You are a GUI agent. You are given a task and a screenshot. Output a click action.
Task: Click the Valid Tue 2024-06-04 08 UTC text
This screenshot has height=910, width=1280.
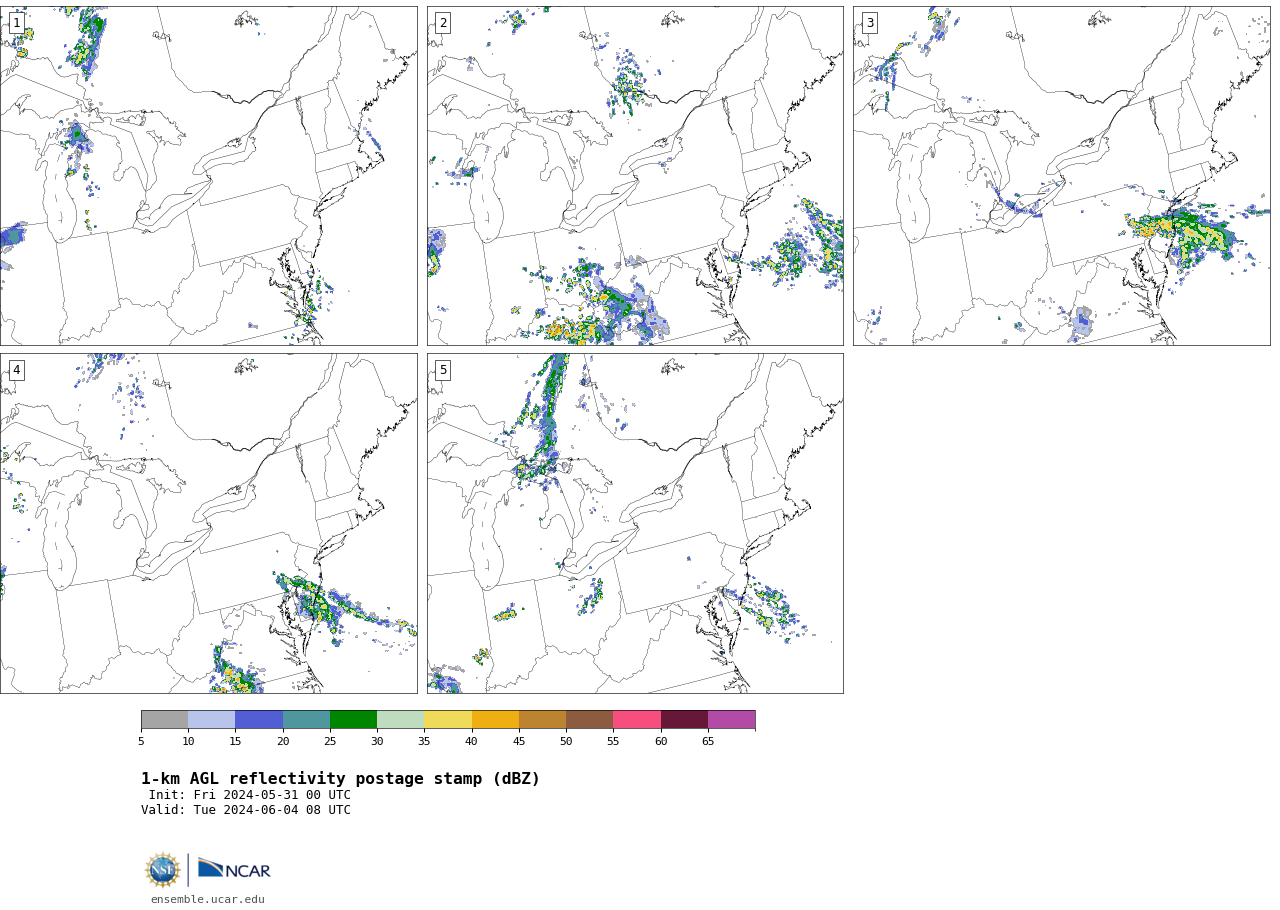[246, 810]
